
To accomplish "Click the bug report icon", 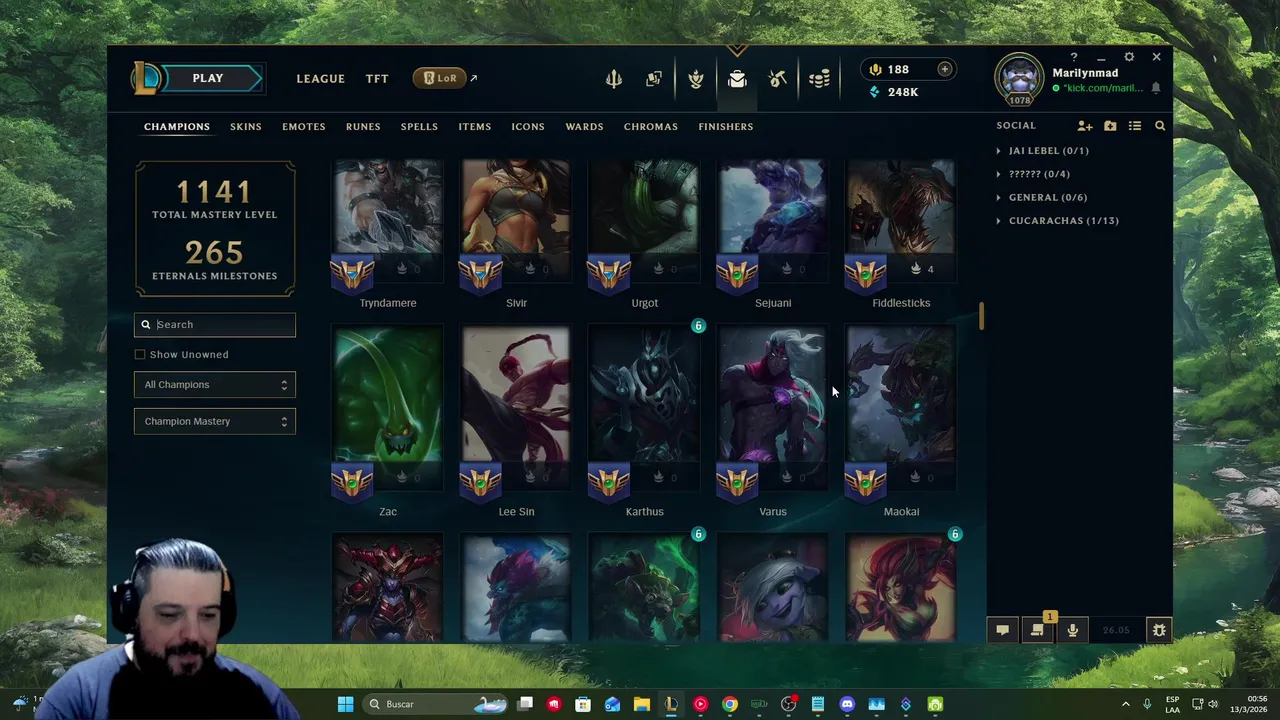I will coord(1159,630).
